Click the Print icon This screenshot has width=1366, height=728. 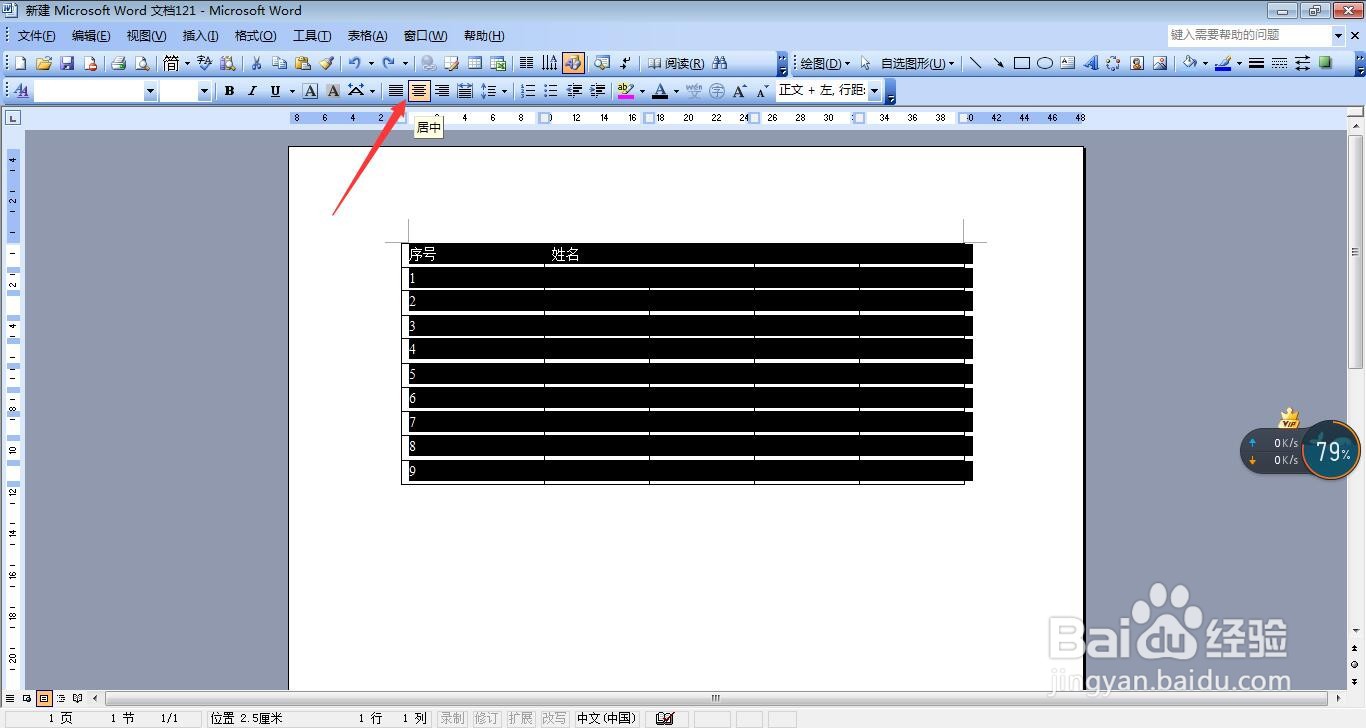[118, 63]
